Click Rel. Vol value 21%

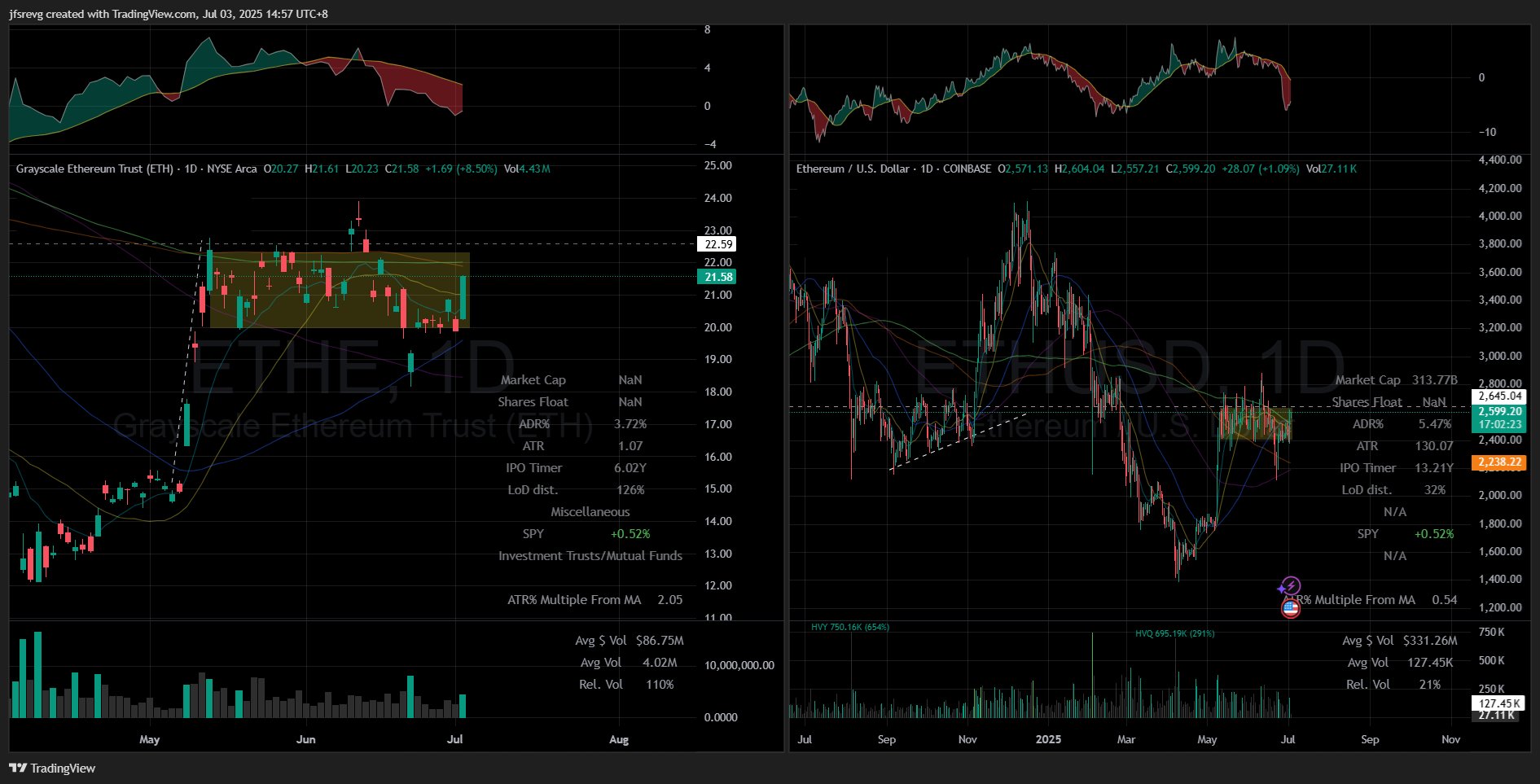point(1430,685)
